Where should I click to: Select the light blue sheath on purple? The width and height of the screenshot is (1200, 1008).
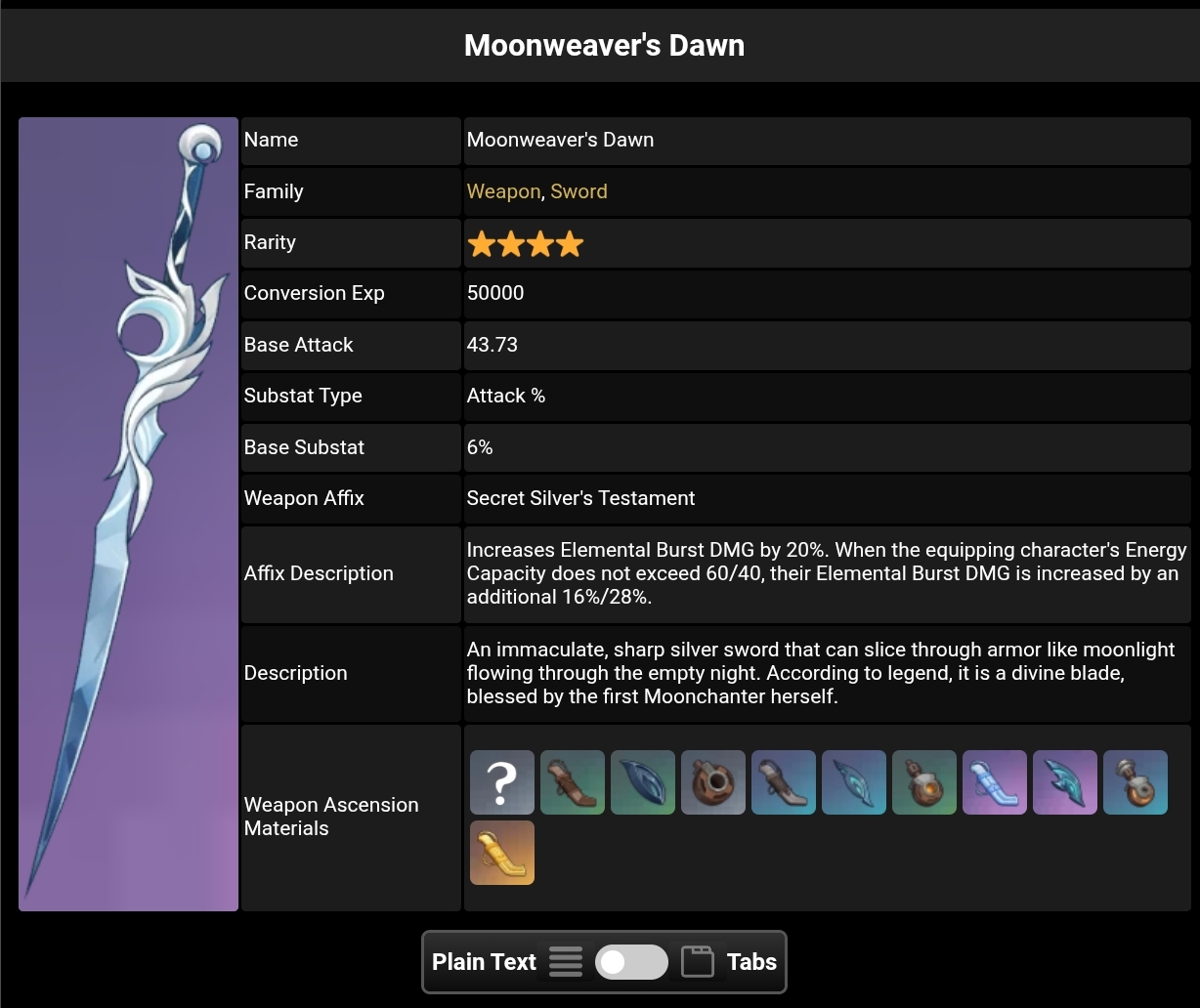pyautogui.click(x=995, y=782)
